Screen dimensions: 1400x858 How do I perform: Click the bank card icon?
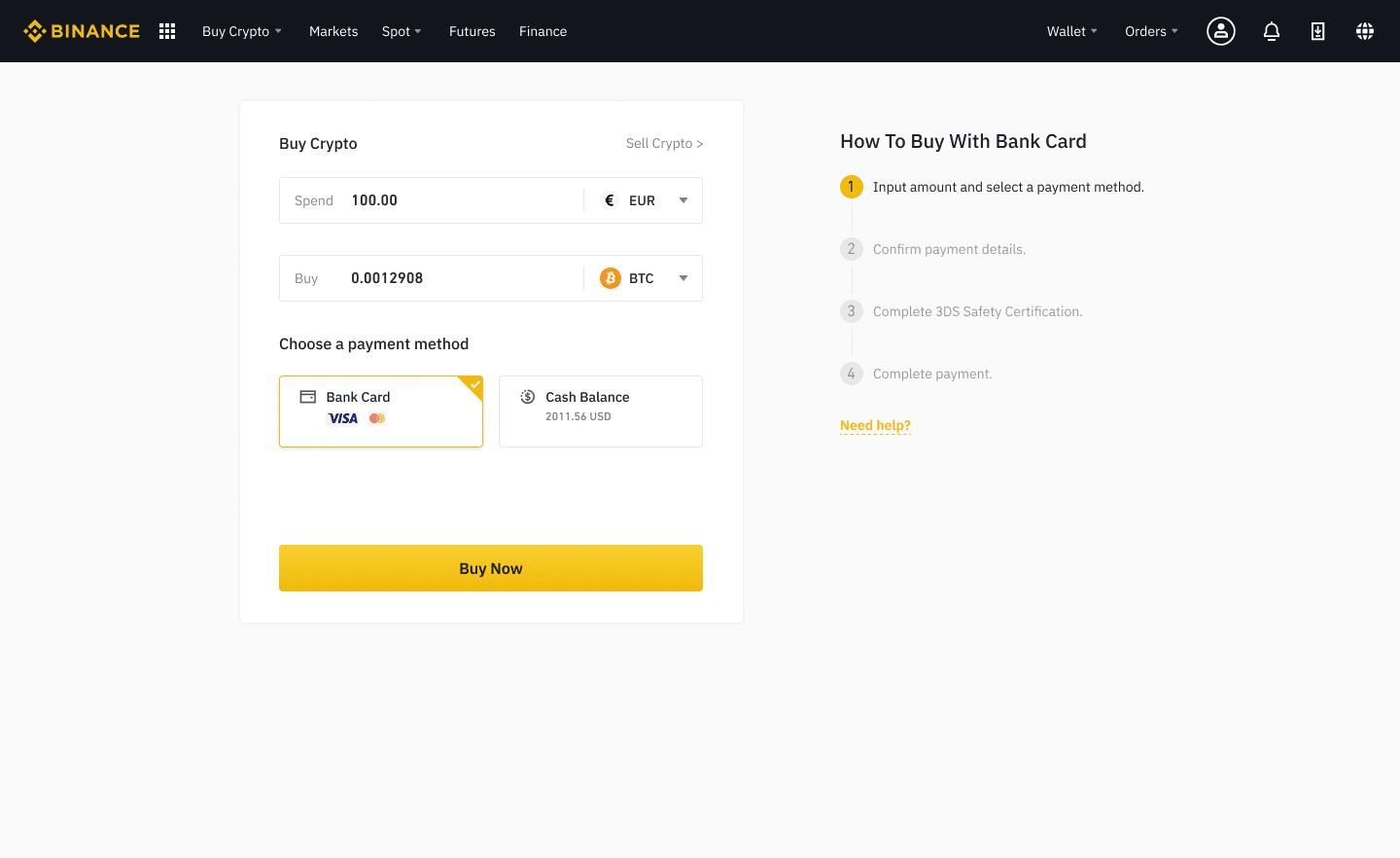click(x=308, y=397)
